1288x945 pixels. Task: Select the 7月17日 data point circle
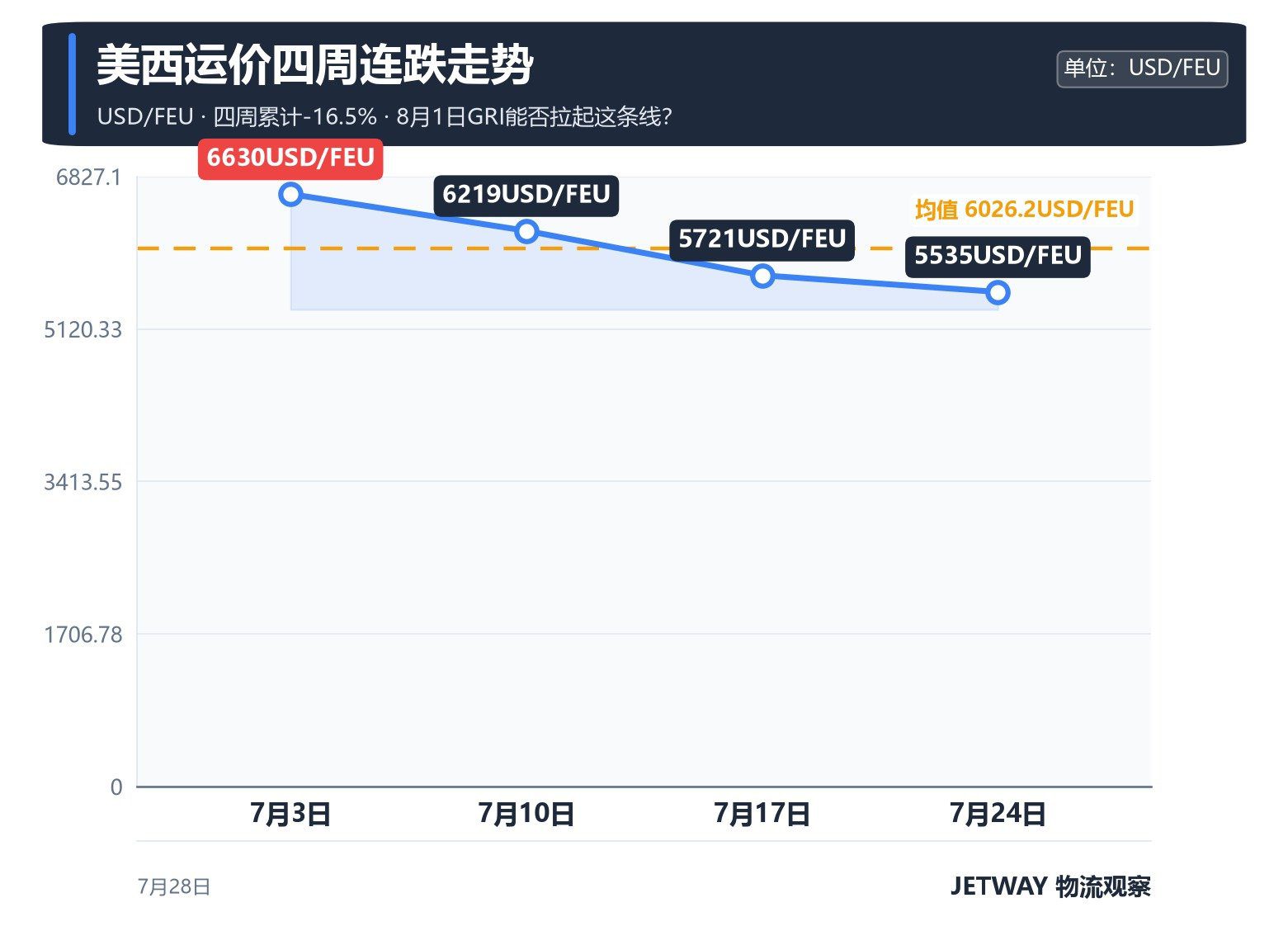coord(762,276)
